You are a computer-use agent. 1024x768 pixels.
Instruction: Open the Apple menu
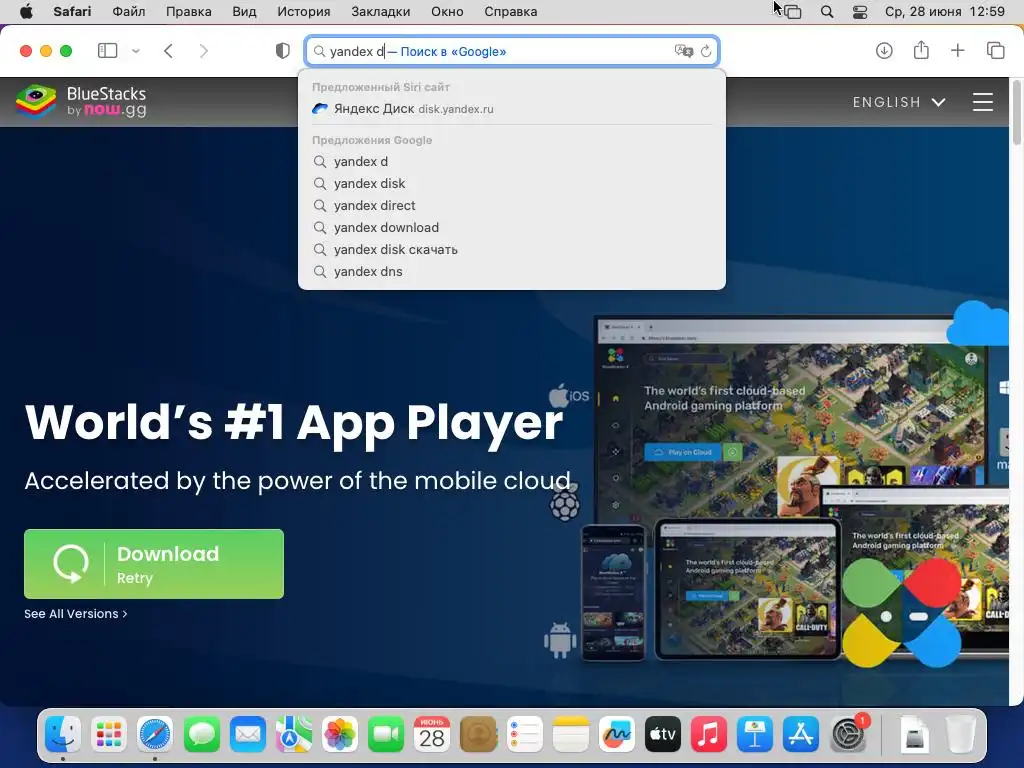(26, 12)
